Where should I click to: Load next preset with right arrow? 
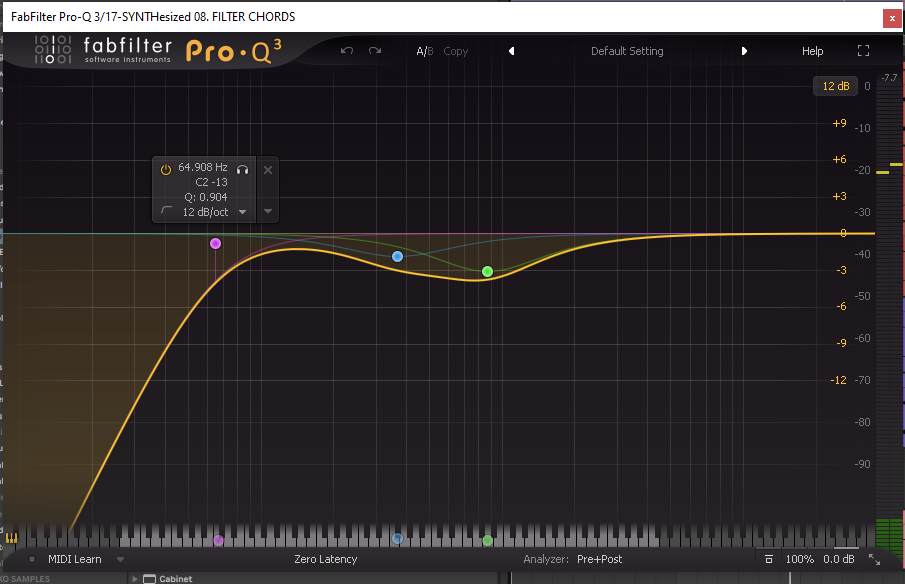pyautogui.click(x=744, y=51)
